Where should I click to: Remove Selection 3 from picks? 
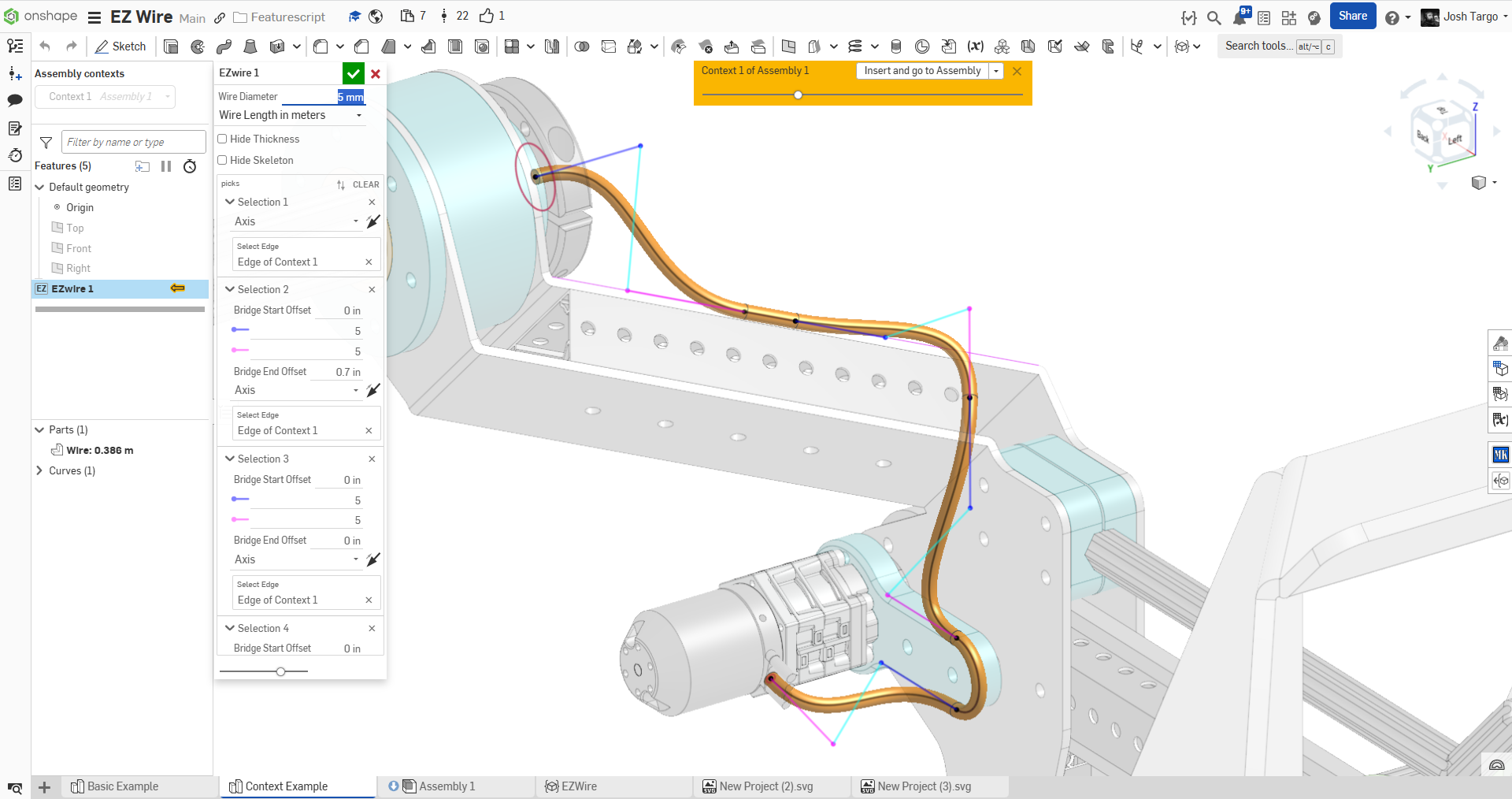tap(372, 459)
